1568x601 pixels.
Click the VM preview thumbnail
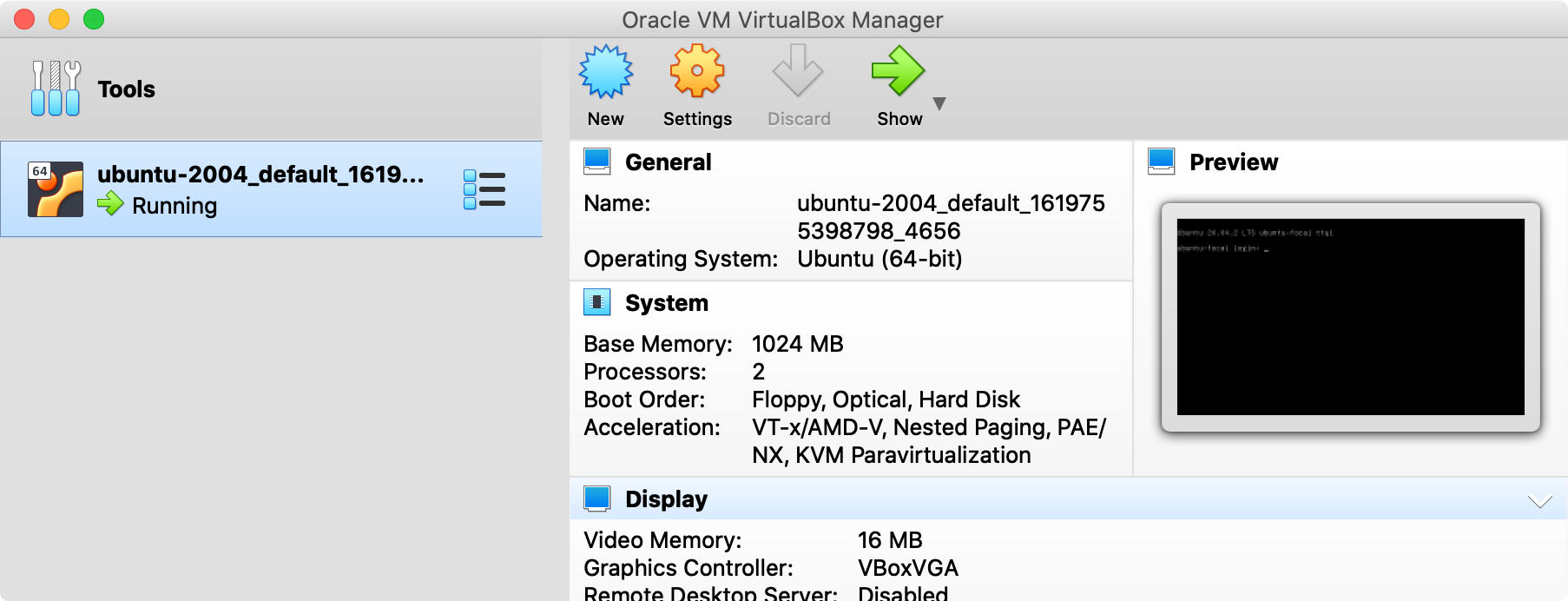pos(1350,317)
